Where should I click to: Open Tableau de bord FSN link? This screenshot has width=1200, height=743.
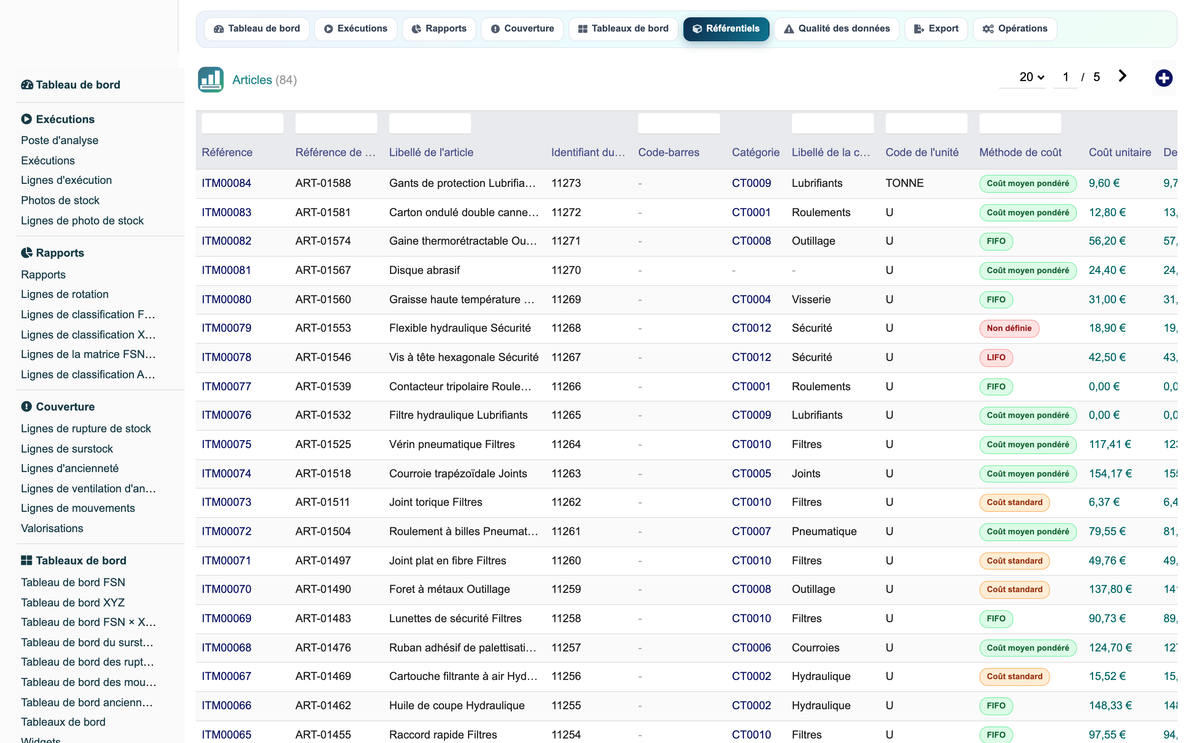[73, 583]
